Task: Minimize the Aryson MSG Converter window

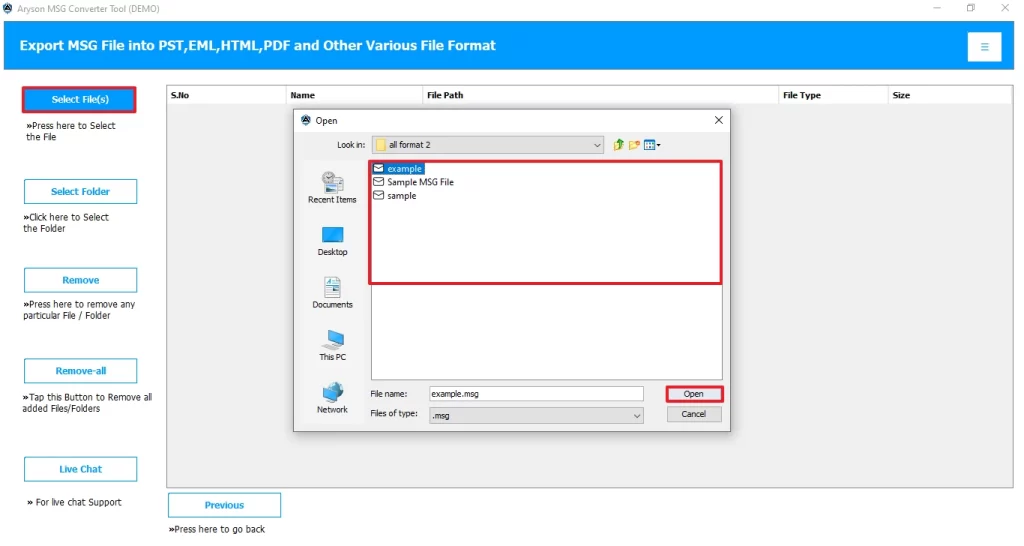Action: pos(936,8)
